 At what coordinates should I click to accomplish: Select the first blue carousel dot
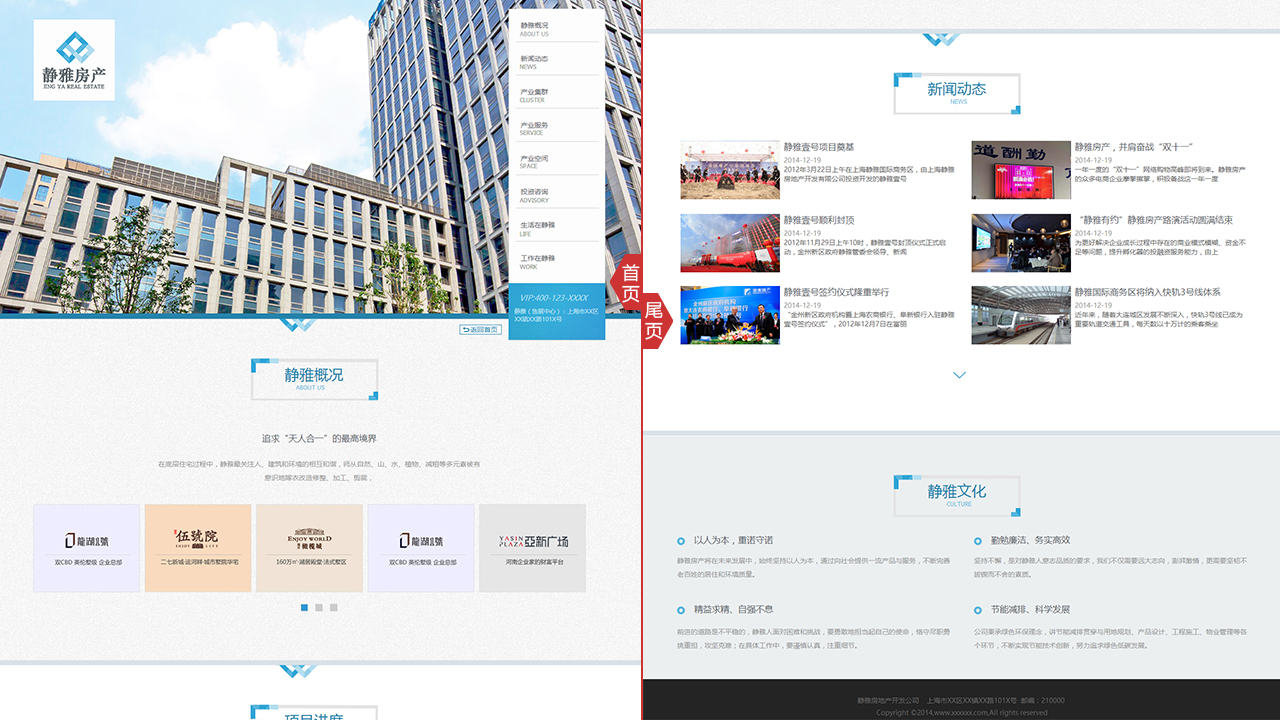(305, 607)
